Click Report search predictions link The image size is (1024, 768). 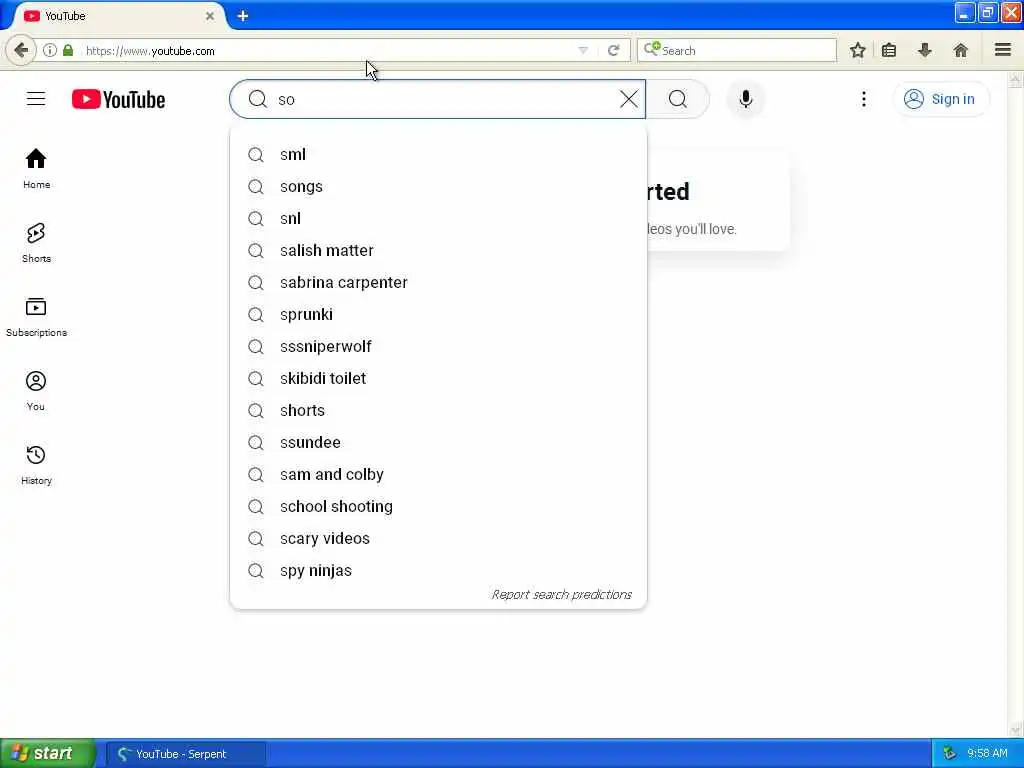point(562,594)
